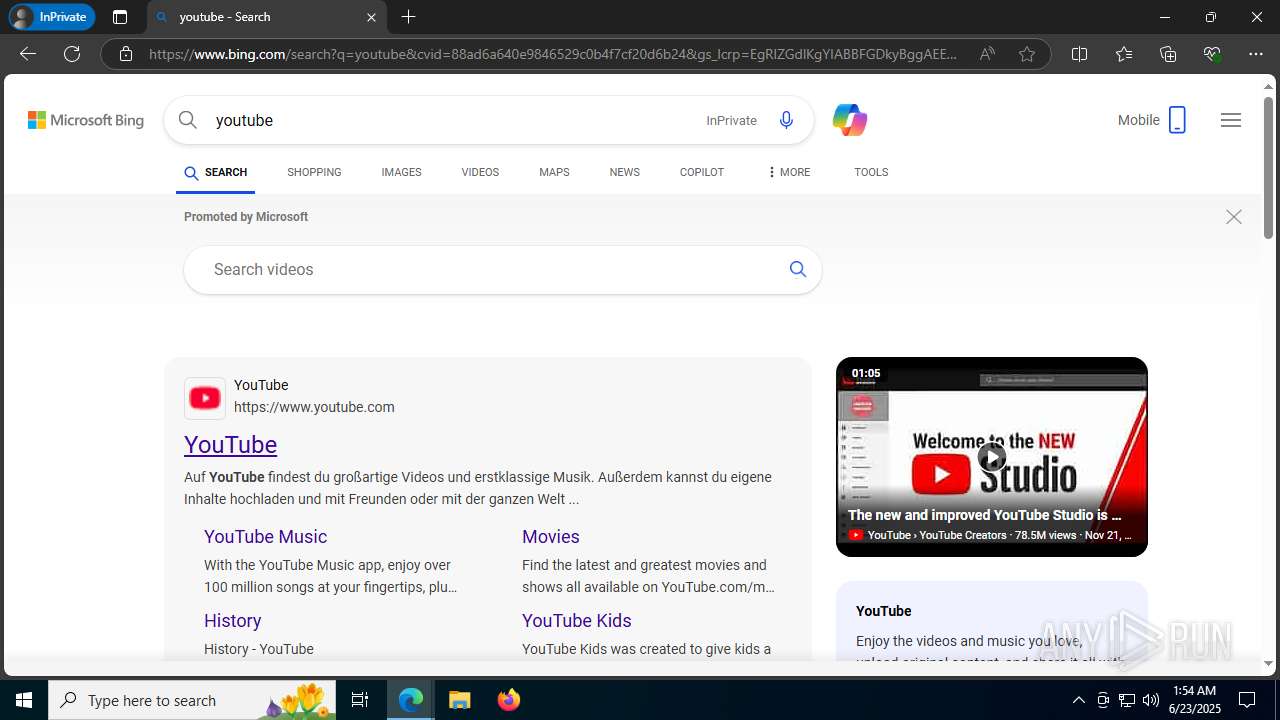Click InPrivate label in search box
The height and width of the screenshot is (720, 1280).
click(x=732, y=120)
